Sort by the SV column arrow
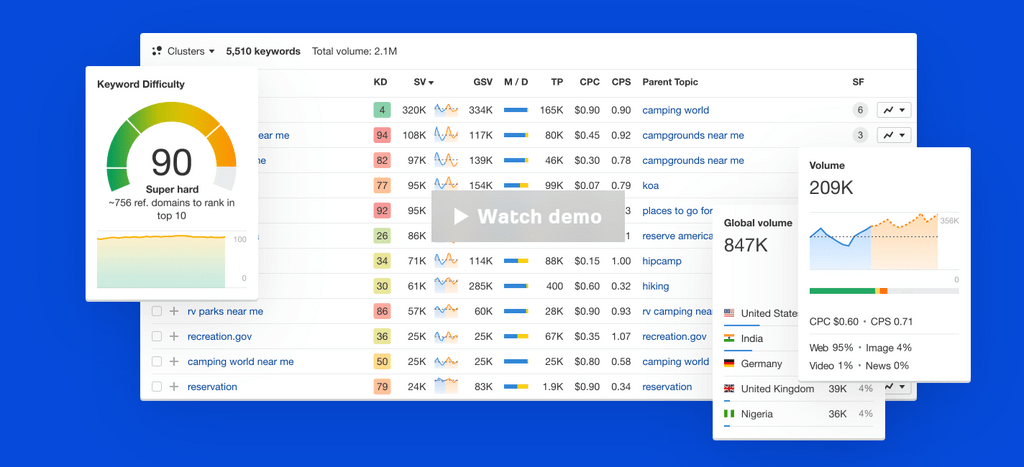1024x467 pixels. pyautogui.click(x=431, y=83)
